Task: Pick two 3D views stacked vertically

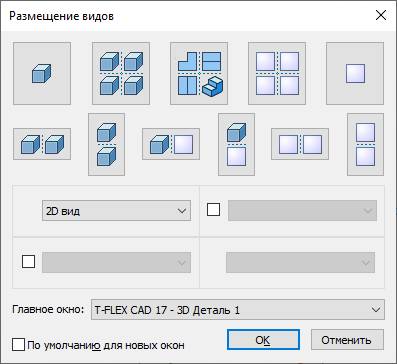Action: [106, 144]
